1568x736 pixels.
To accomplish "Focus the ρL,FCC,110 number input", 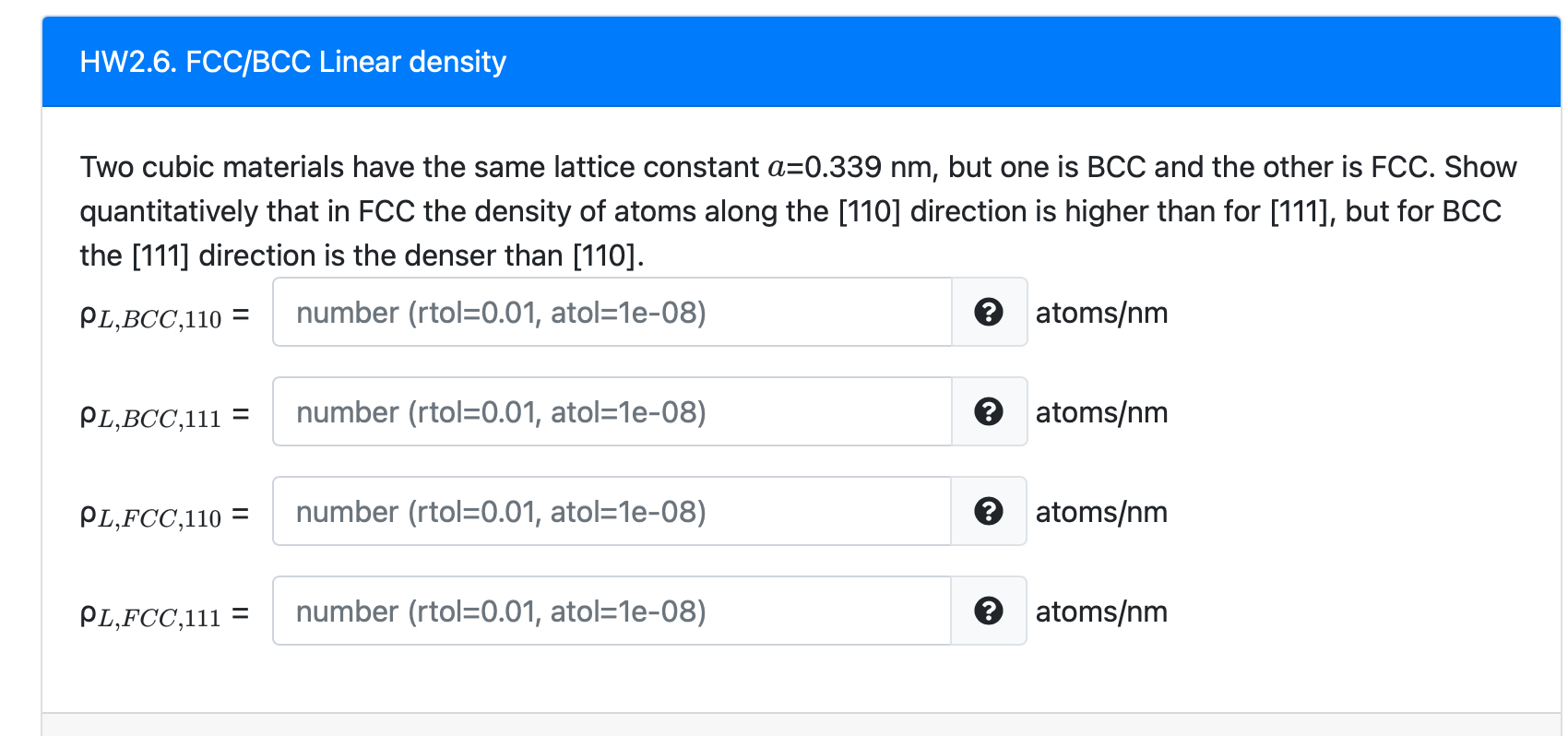I will pyautogui.click(x=612, y=511).
